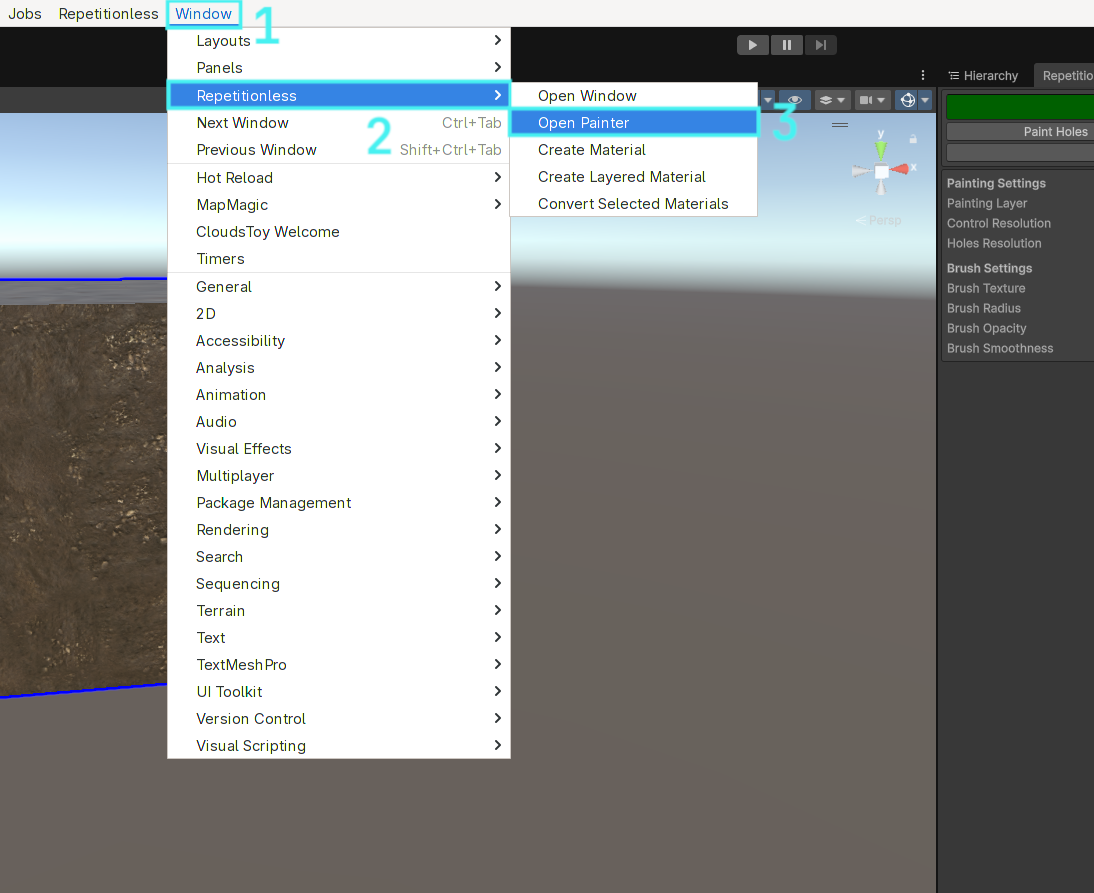The width and height of the screenshot is (1094, 893).
Task: Click the Paint Holes button
Action: [x=1020, y=132]
